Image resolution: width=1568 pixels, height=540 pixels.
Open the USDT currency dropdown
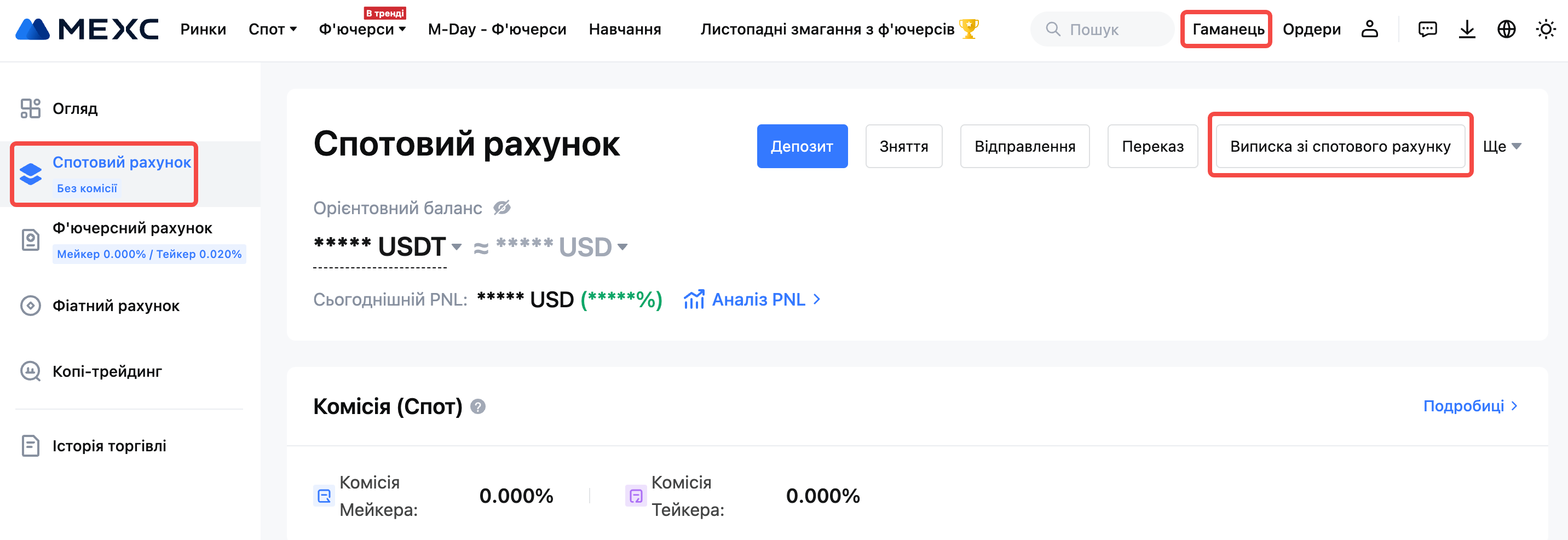pos(456,247)
